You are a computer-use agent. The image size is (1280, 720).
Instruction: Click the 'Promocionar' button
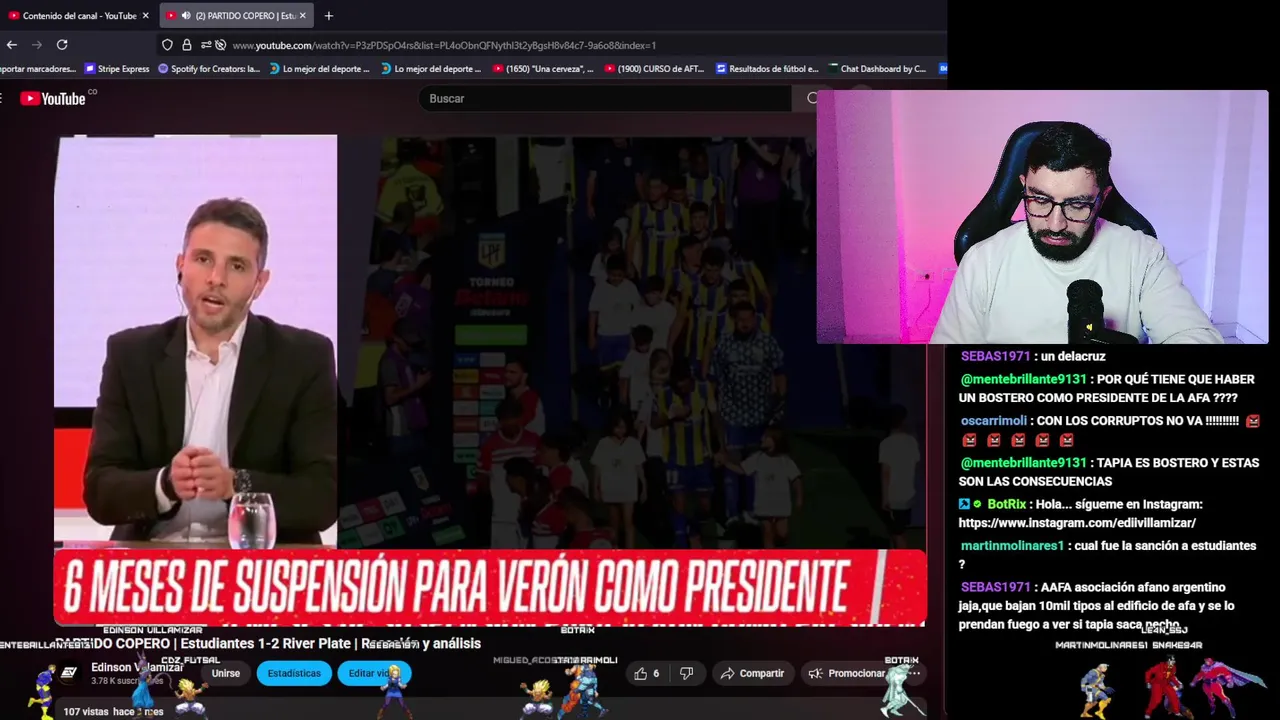(846, 673)
